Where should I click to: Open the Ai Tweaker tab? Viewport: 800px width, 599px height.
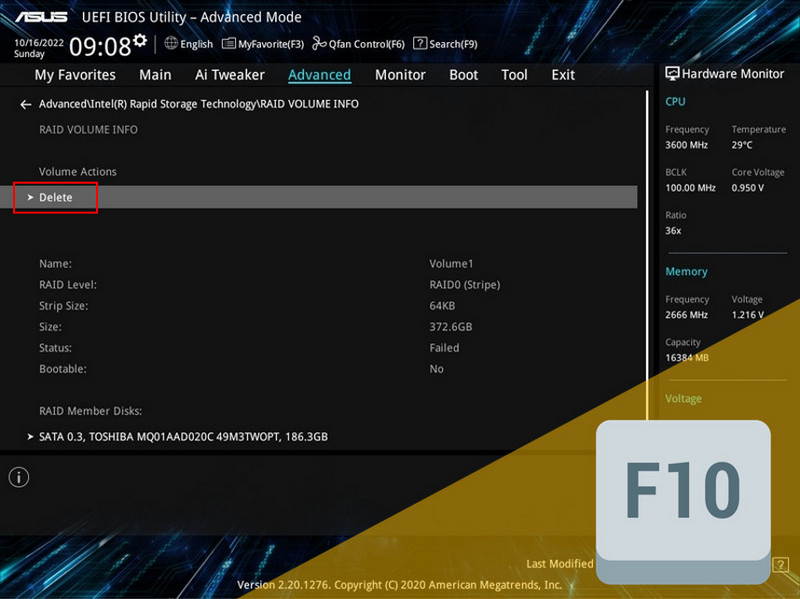[230, 75]
